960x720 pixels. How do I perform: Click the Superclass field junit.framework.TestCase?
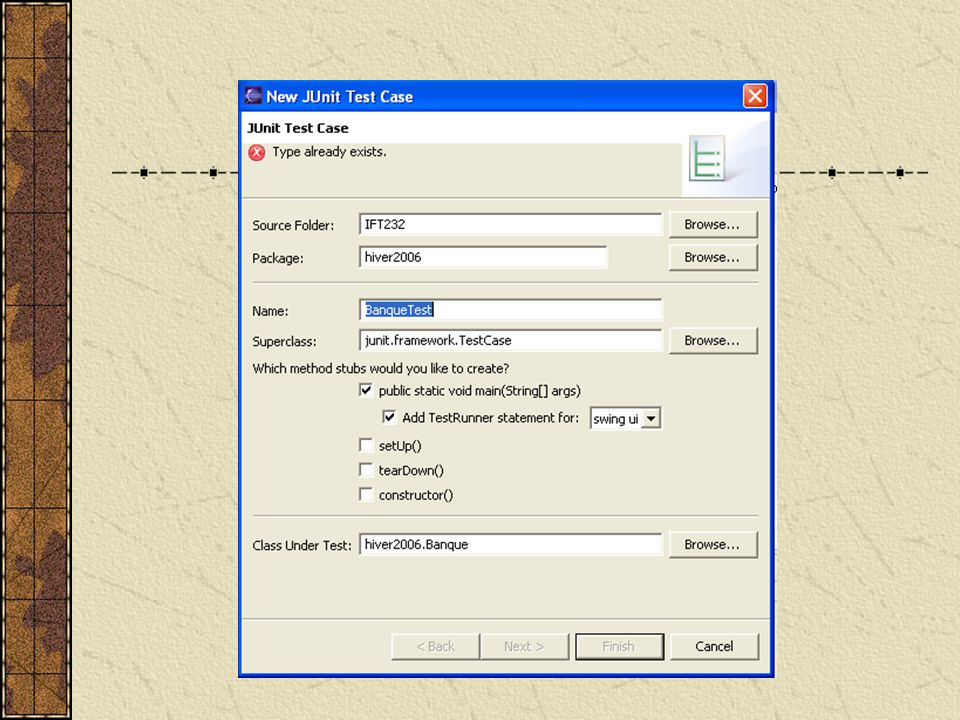511,340
